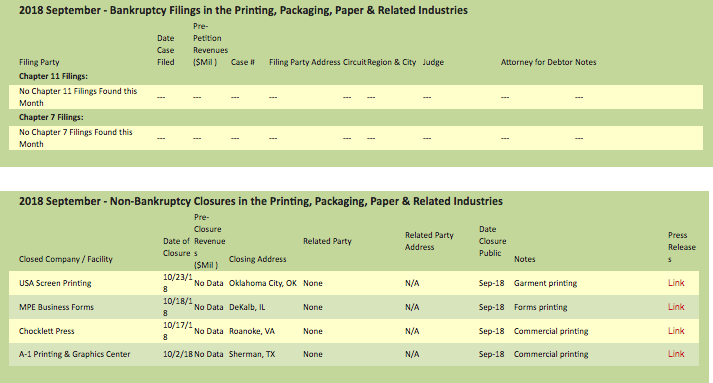
Task: Open the A-1 Printing & Graphics Center link
Action: click(676, 354)
